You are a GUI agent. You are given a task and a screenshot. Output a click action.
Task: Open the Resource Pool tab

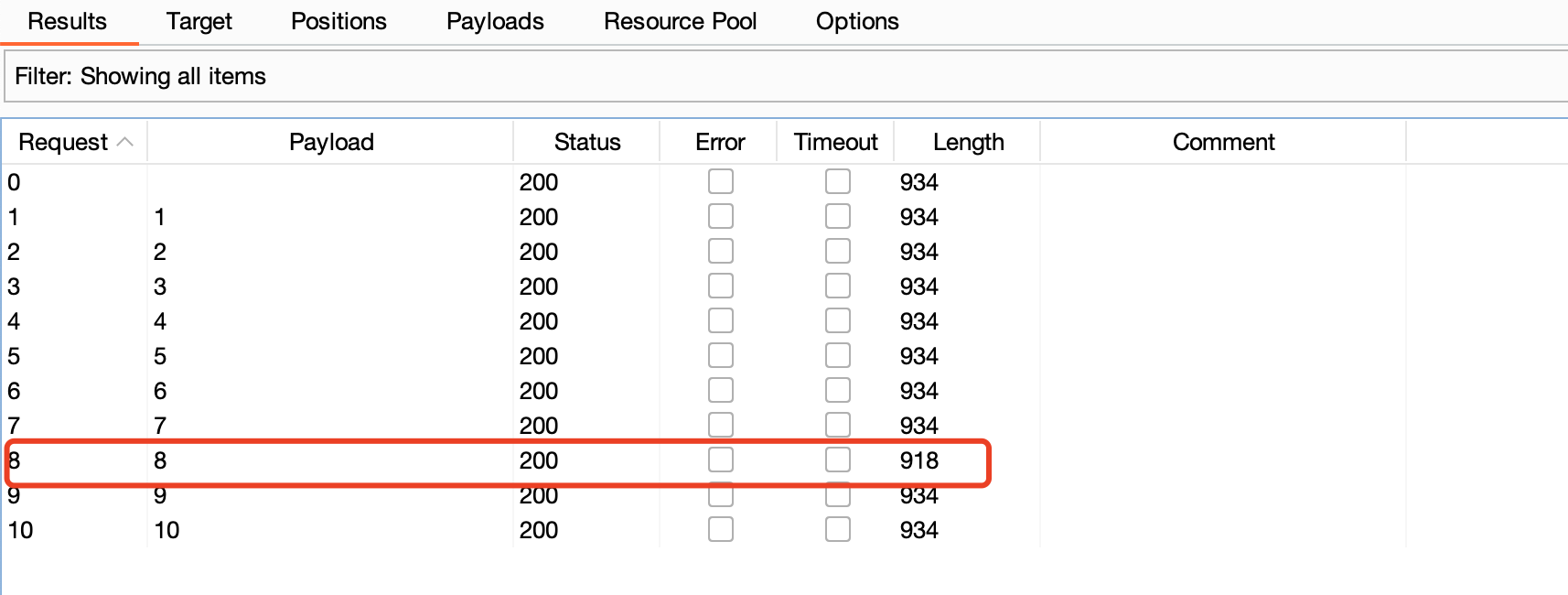tap(680, 21)
